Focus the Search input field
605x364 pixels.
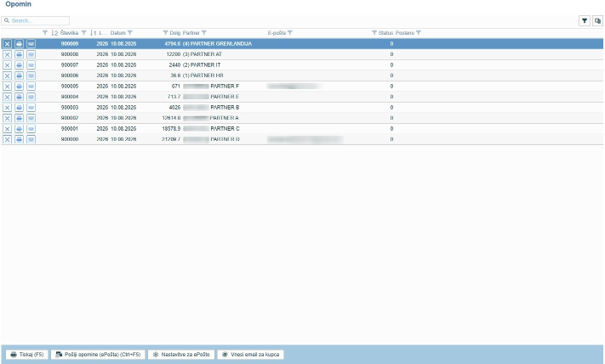coord(35,21)
